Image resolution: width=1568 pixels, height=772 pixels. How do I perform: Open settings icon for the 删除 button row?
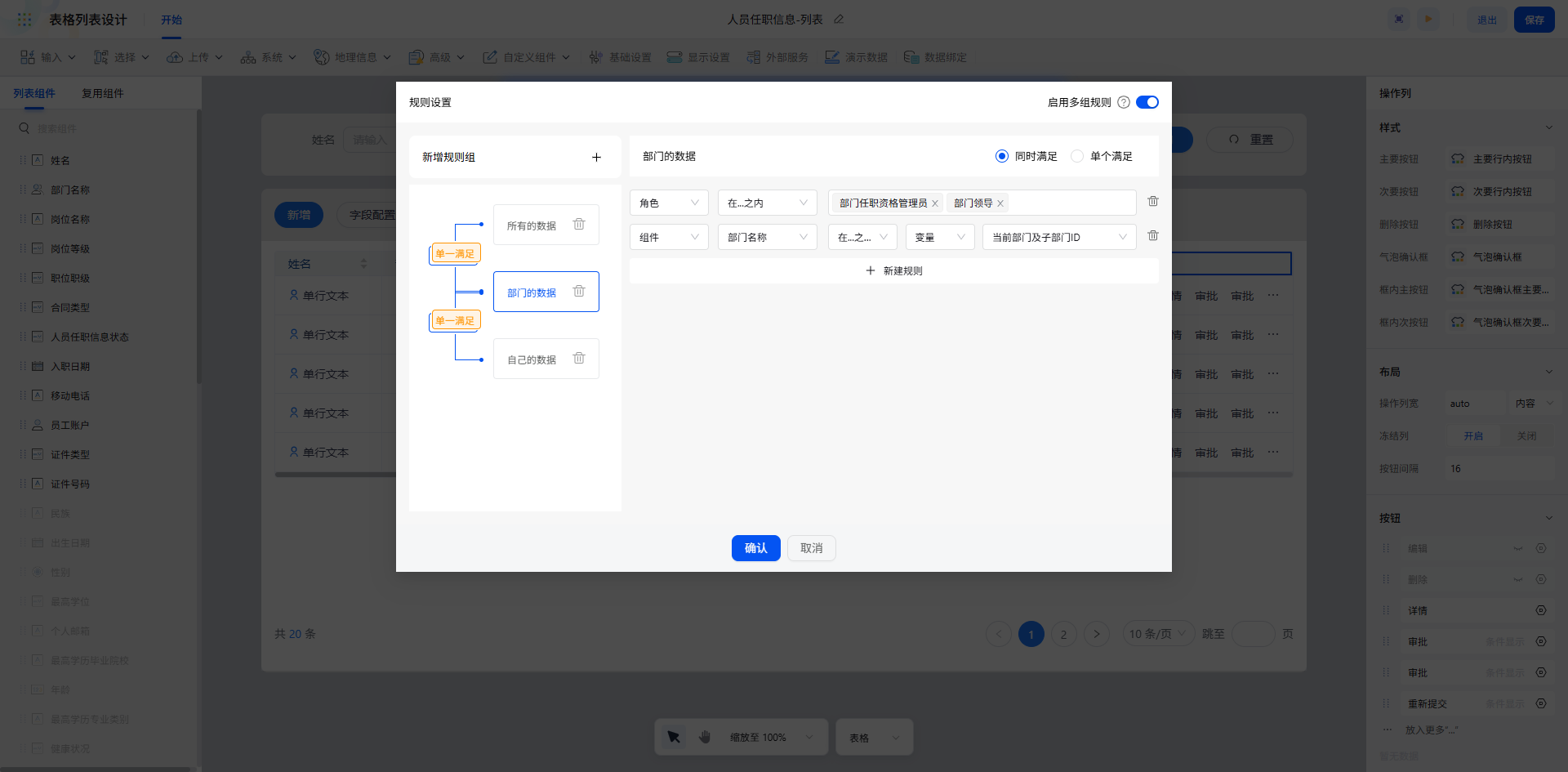point(1541,579)
